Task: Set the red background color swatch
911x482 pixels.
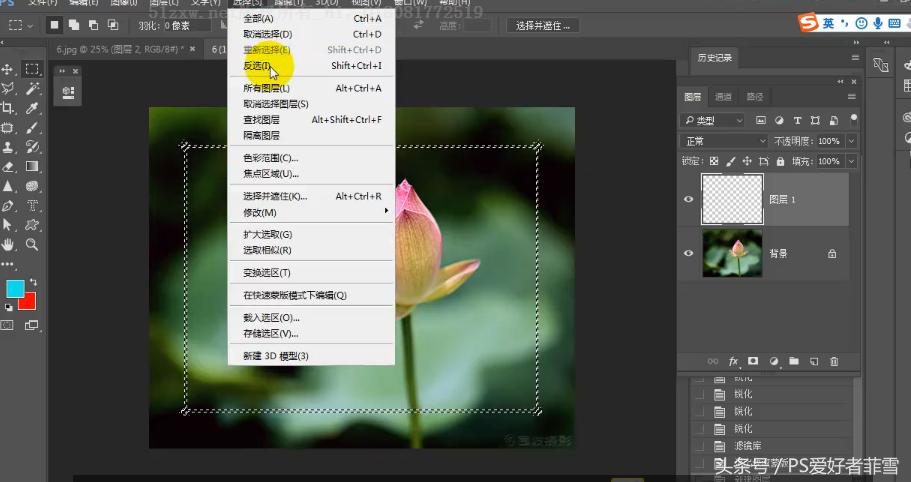Action: point(29,303)
